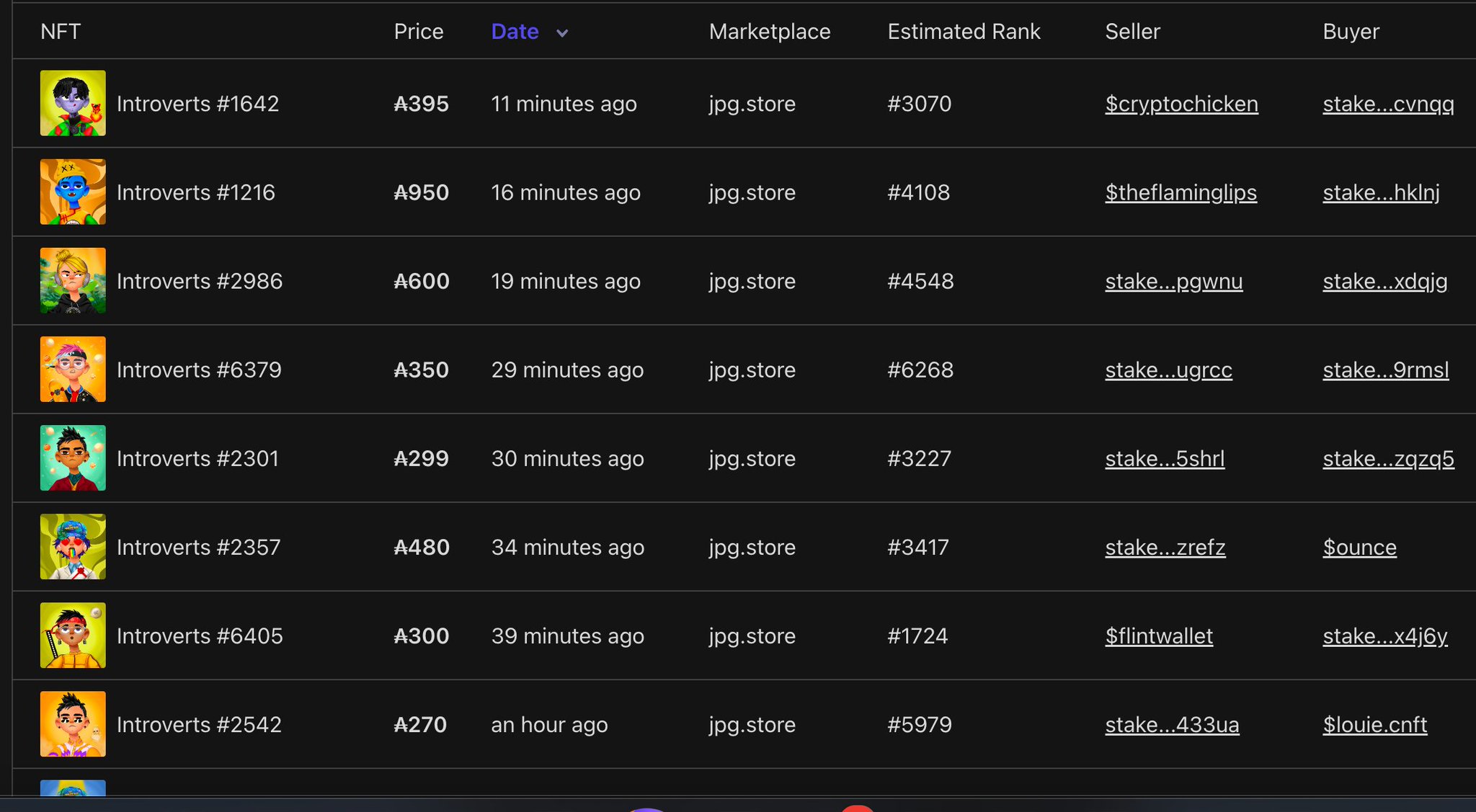This screenshot has width=1476, height=812.
Task: Visit buyer $ounce profile link
Action: point(1359,547)
